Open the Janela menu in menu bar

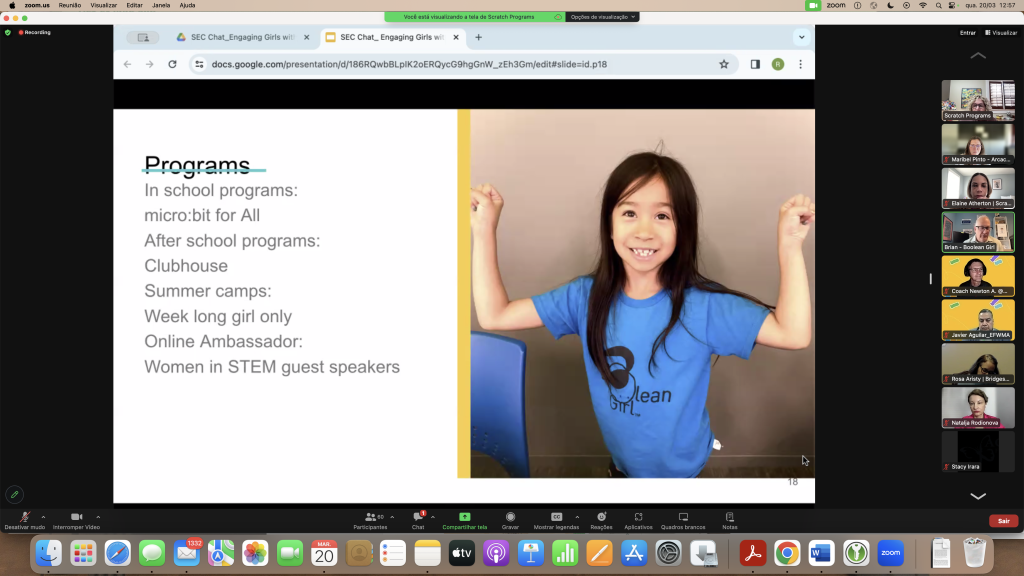coord(160,5)
